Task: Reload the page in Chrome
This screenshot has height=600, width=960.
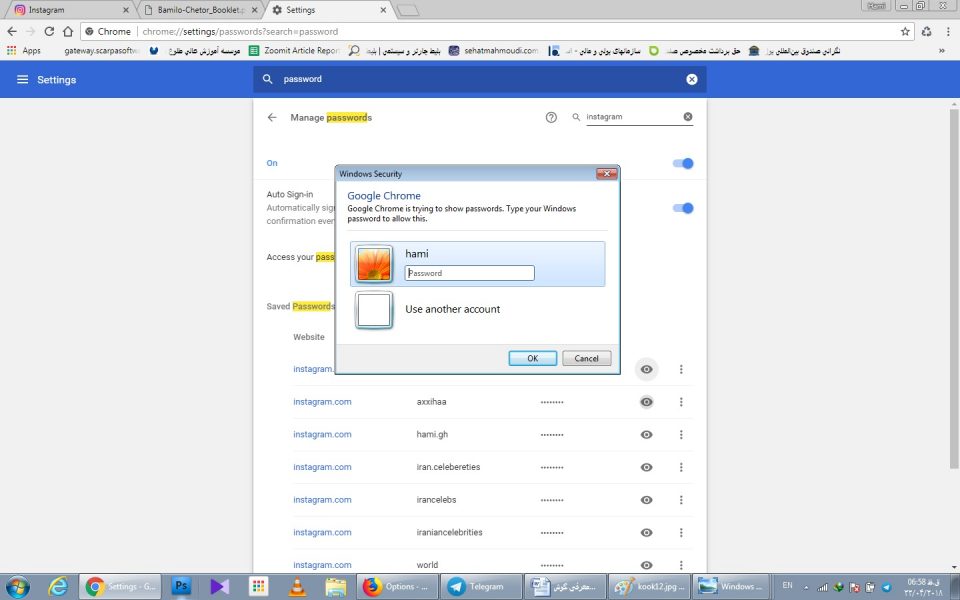Action: pos(49,31)
